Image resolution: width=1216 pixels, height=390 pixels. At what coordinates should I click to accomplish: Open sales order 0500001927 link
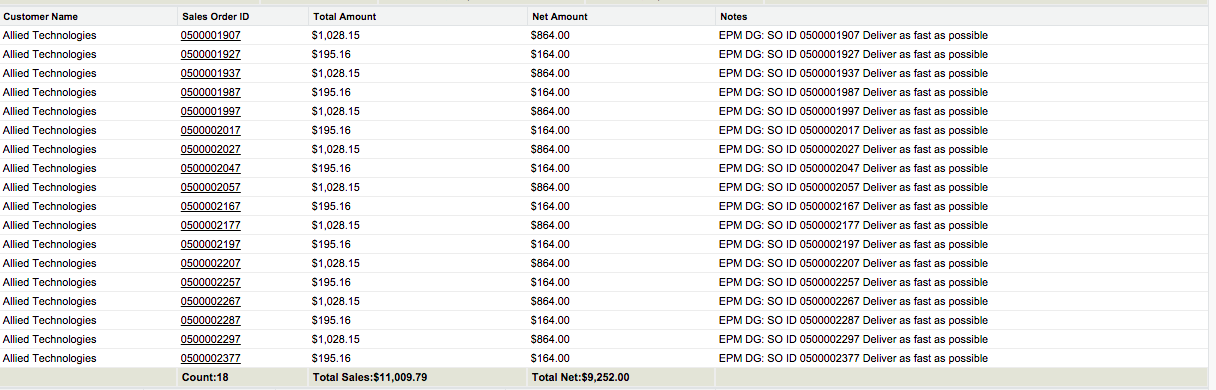tap(210, 54)
